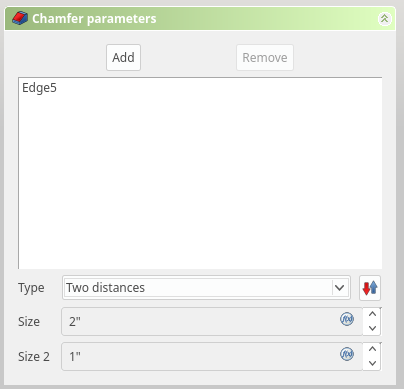The width and height of the screenshot is (404, 389).
Task: Click the Type label
Action: coord(31,288)
